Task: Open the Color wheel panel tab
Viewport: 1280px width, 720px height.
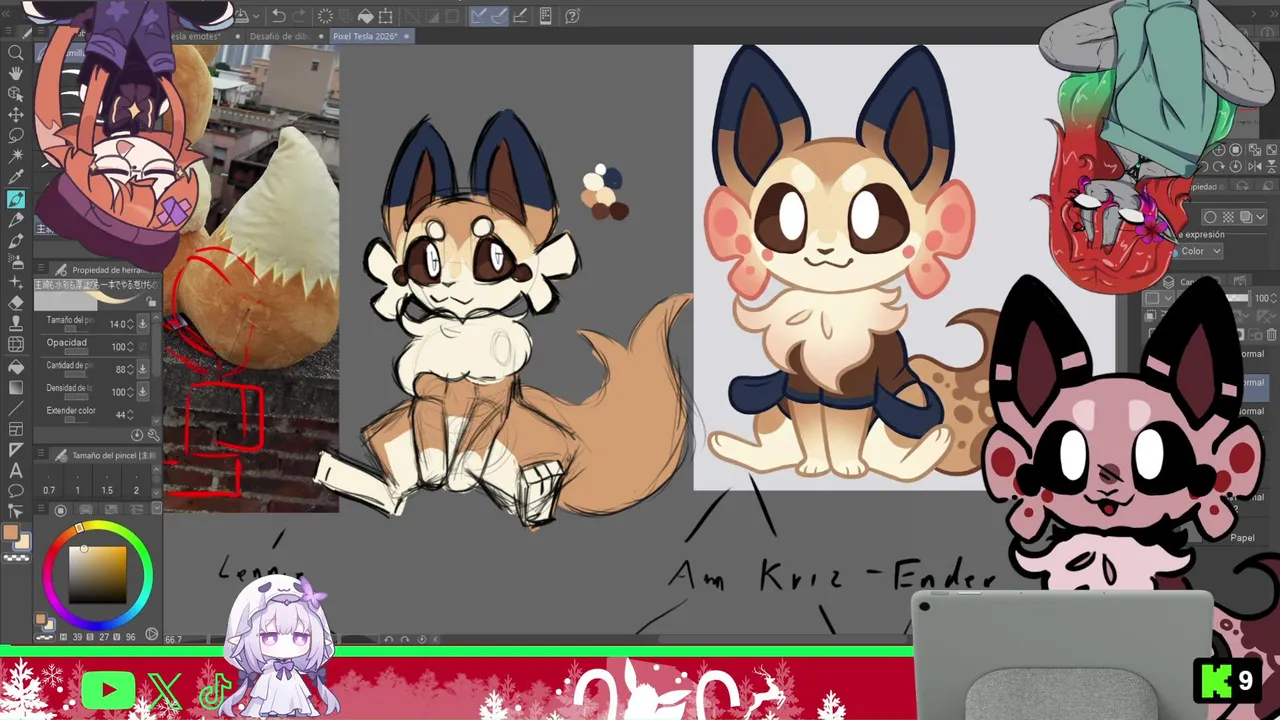Action: [61, 510]
